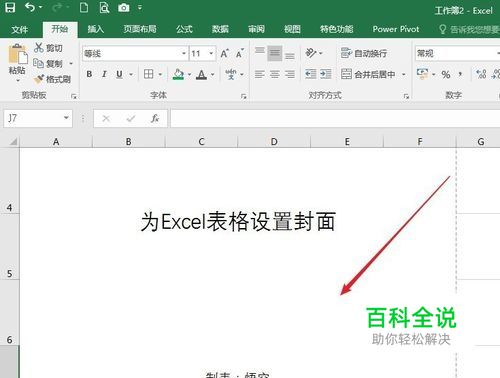Viewport: 500px width, 378px height.
Task: Open the clipboard pane dialog launcher
Action: (x=74, y=96)
